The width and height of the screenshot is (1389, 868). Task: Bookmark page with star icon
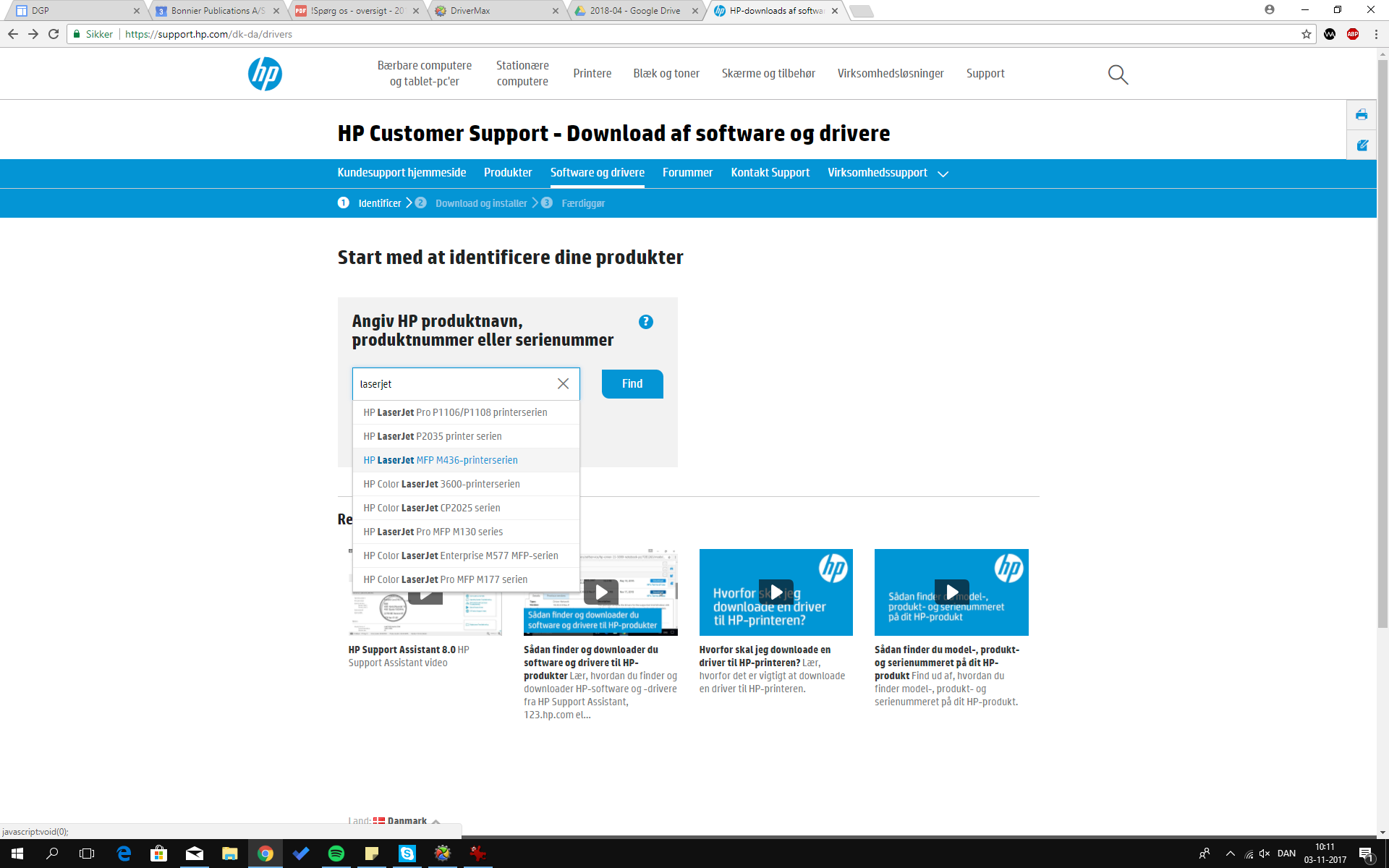(x=1306, y=34)
